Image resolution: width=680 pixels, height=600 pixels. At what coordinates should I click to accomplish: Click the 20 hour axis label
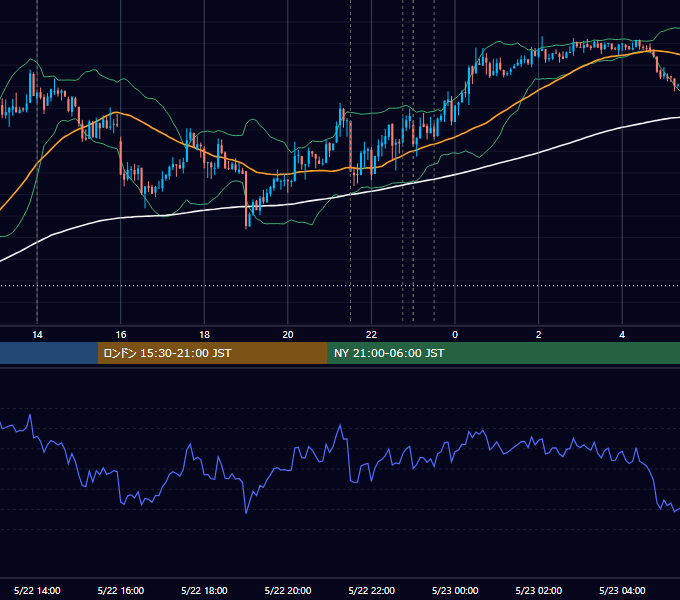[288, 335]
